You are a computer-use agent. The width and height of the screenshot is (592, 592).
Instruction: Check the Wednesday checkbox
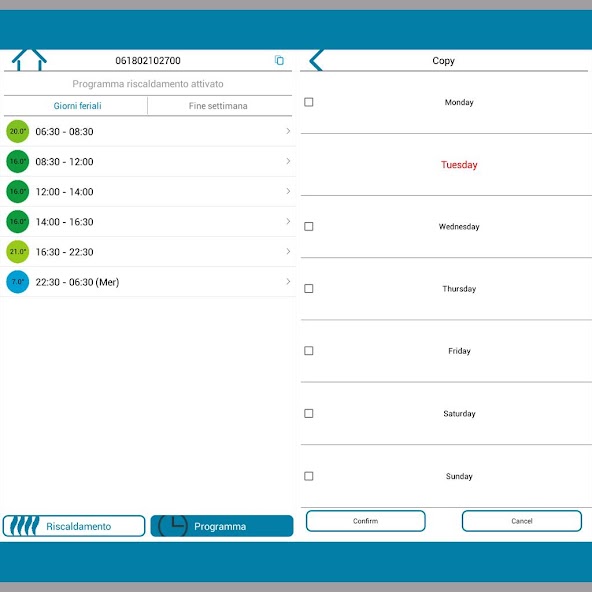point(308,227)
